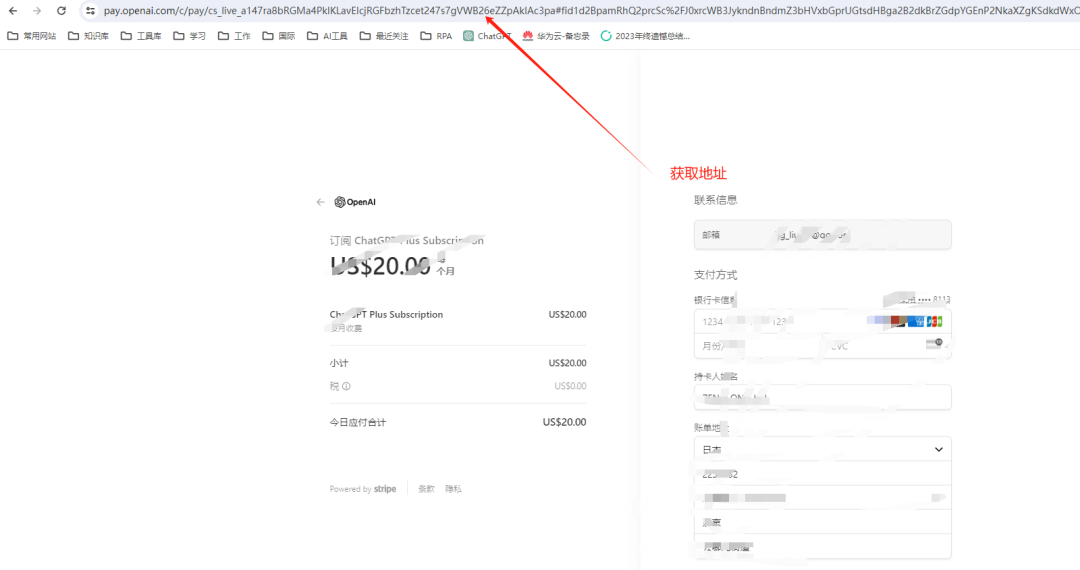Open the 工作 bookmark folder

[x=234, y=36]
